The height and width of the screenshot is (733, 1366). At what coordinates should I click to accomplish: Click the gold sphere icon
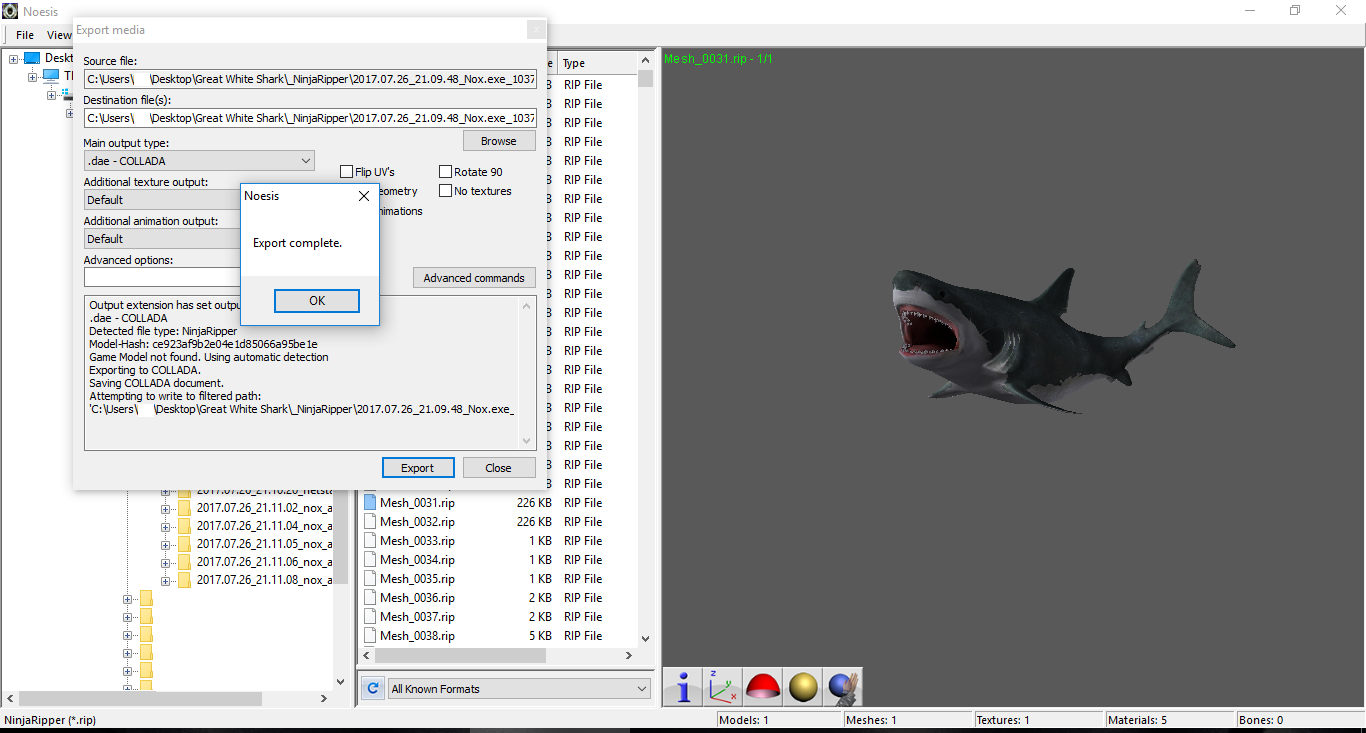(x=803, y=687)
